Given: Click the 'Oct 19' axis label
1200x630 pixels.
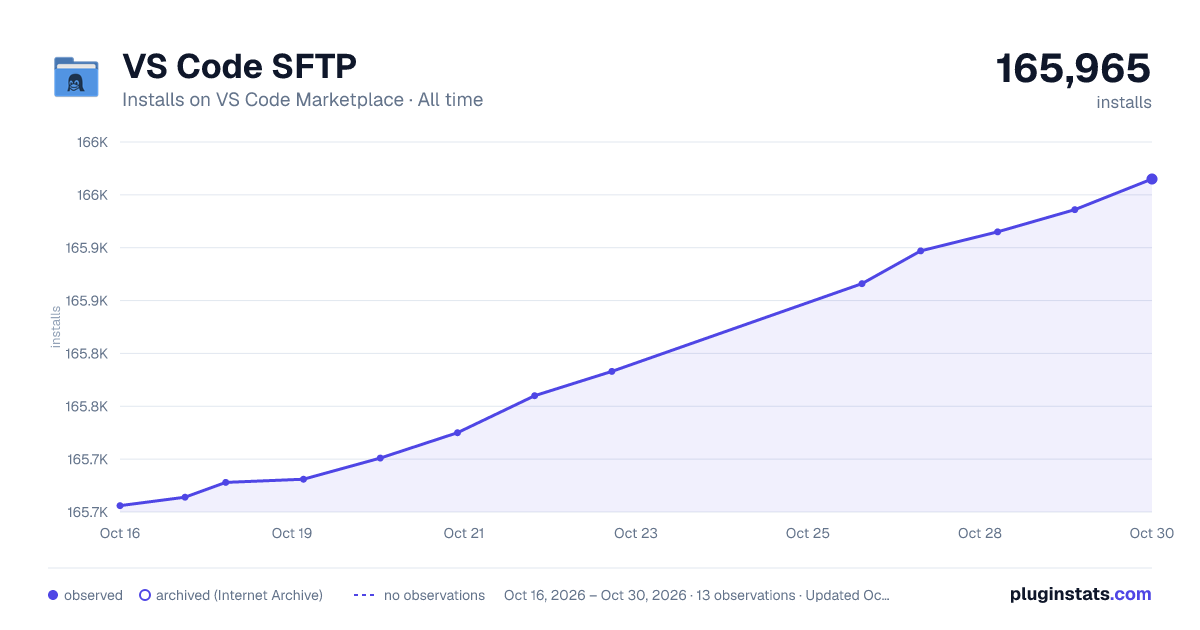Looking at the screenshot, I should click(x=292, y=533).
